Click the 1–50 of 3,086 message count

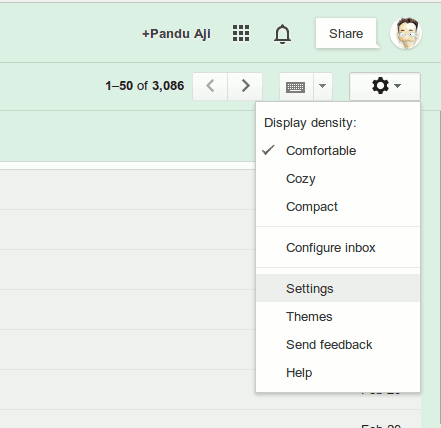pyautogui.click(x=145, y=86)
